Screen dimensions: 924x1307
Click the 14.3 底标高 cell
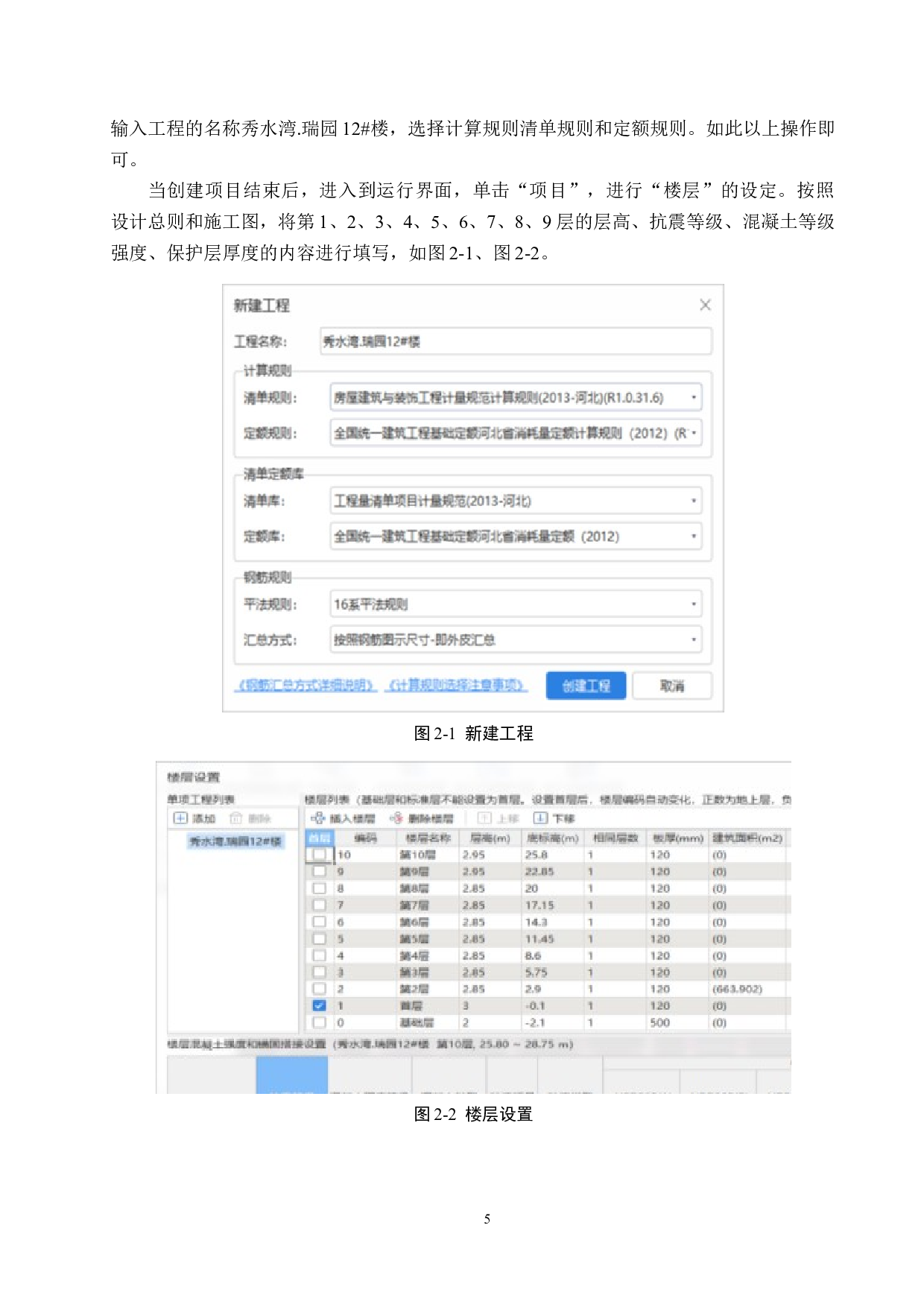[552, 922]
